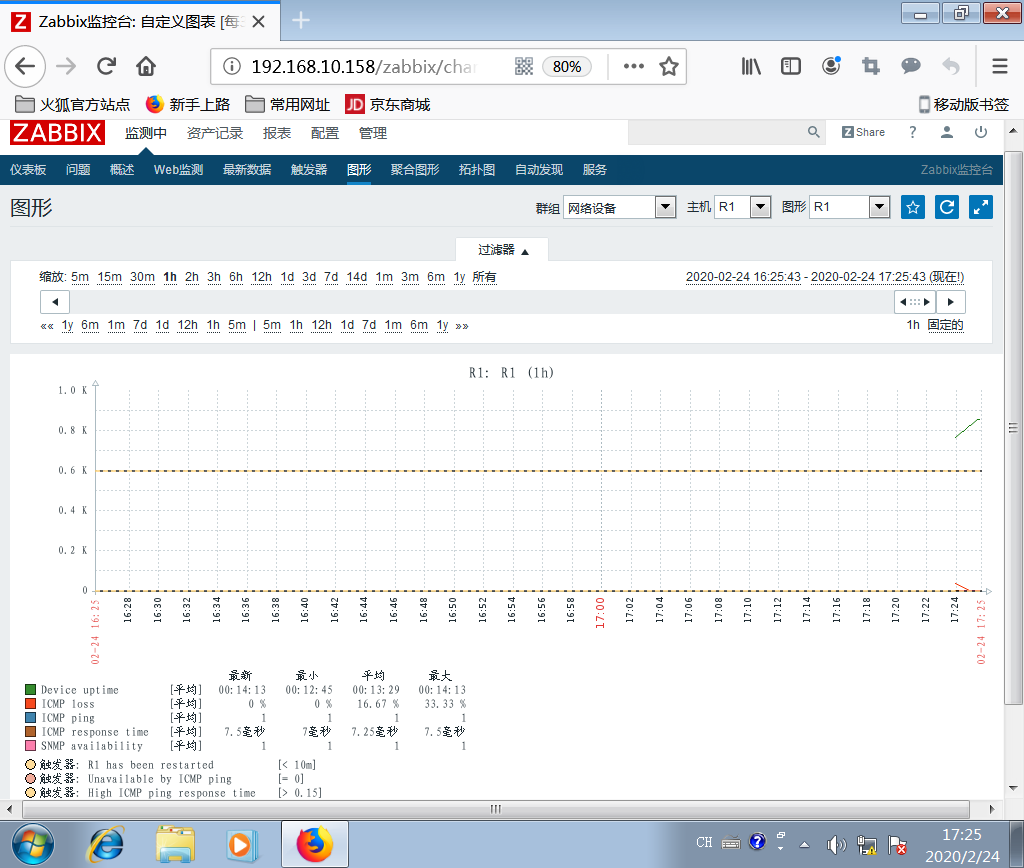
Task: Move time slider left with arrow button
Action: click(x=55, y=302)
